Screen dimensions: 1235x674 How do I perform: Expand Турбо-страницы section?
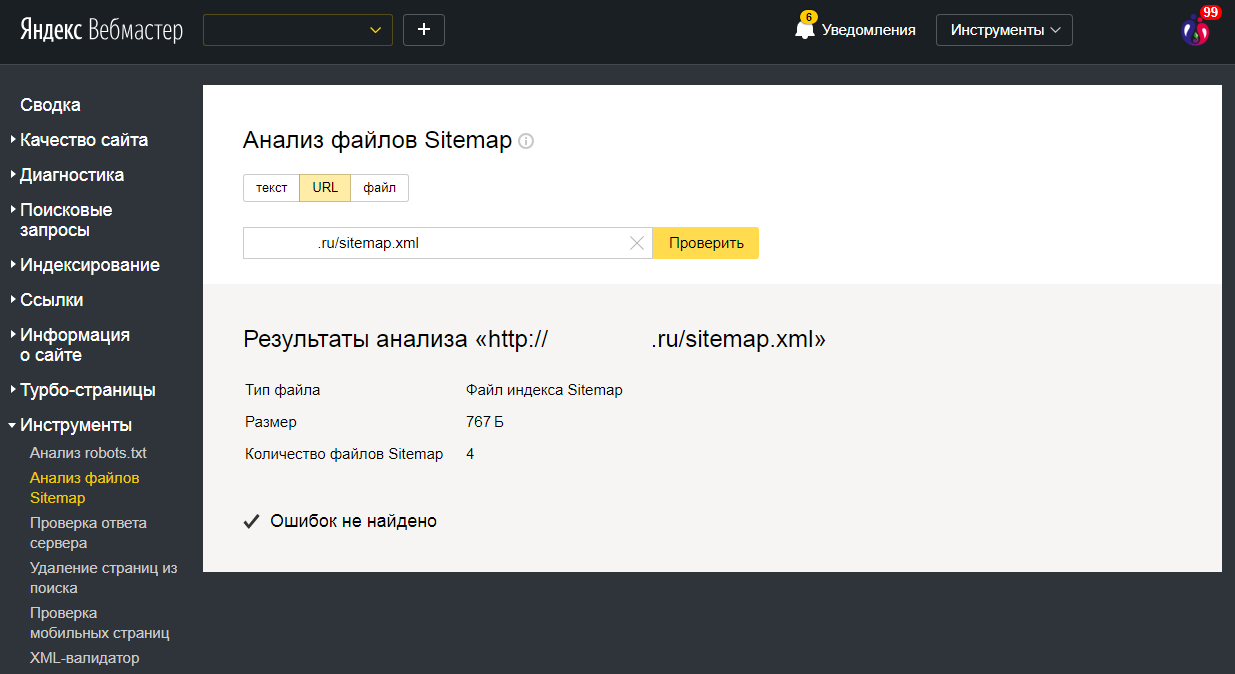[x=88, y=390]
